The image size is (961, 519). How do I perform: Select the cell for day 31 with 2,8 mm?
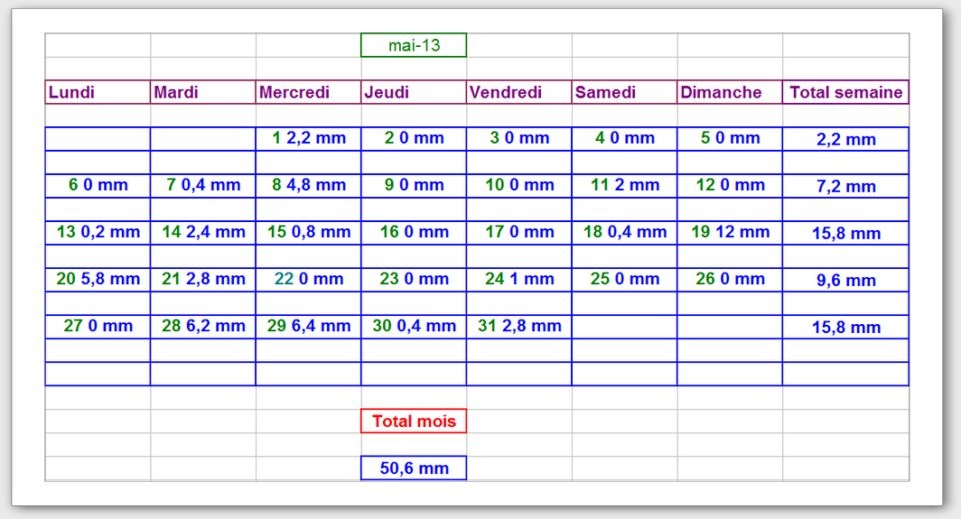tap(518, 326)
